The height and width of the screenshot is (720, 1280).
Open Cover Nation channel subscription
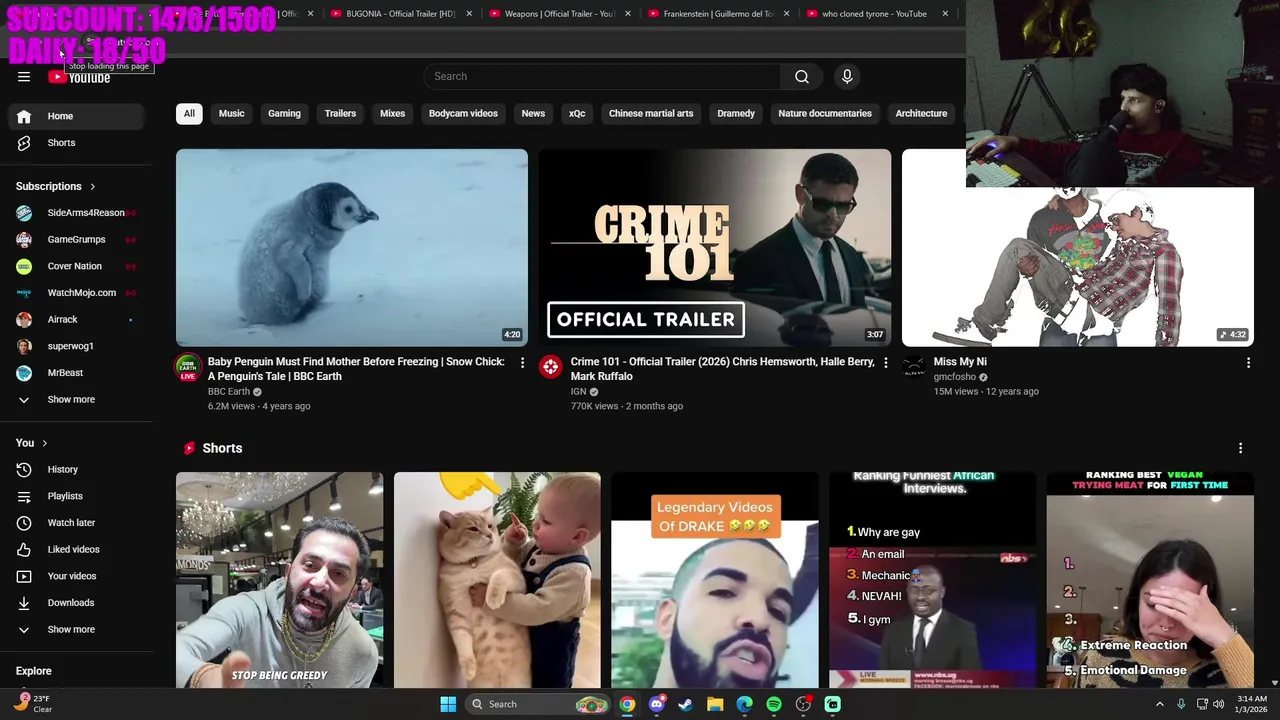[x=76, y=266]
